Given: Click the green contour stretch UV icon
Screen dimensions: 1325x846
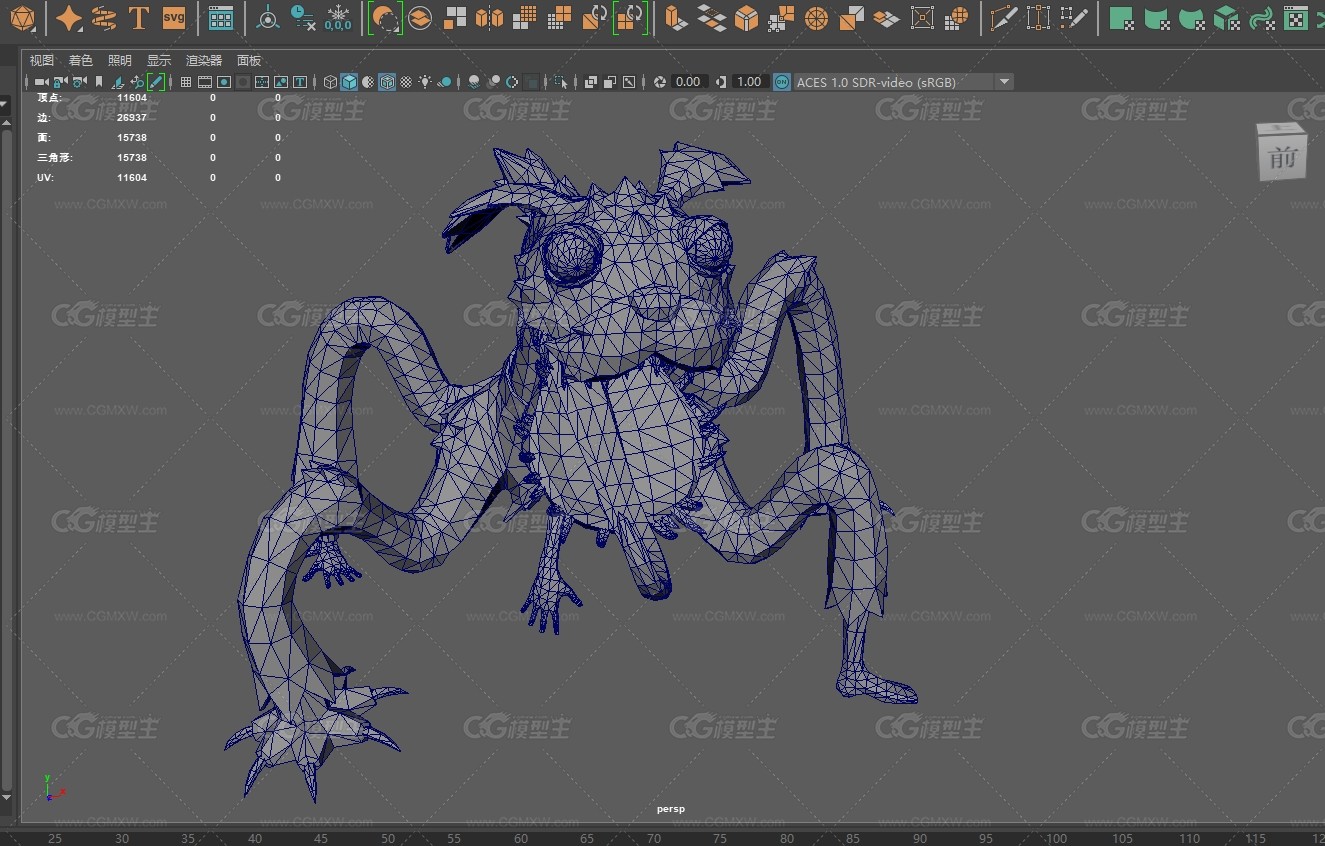Looking at the screenshot, I should (1261, 17).
